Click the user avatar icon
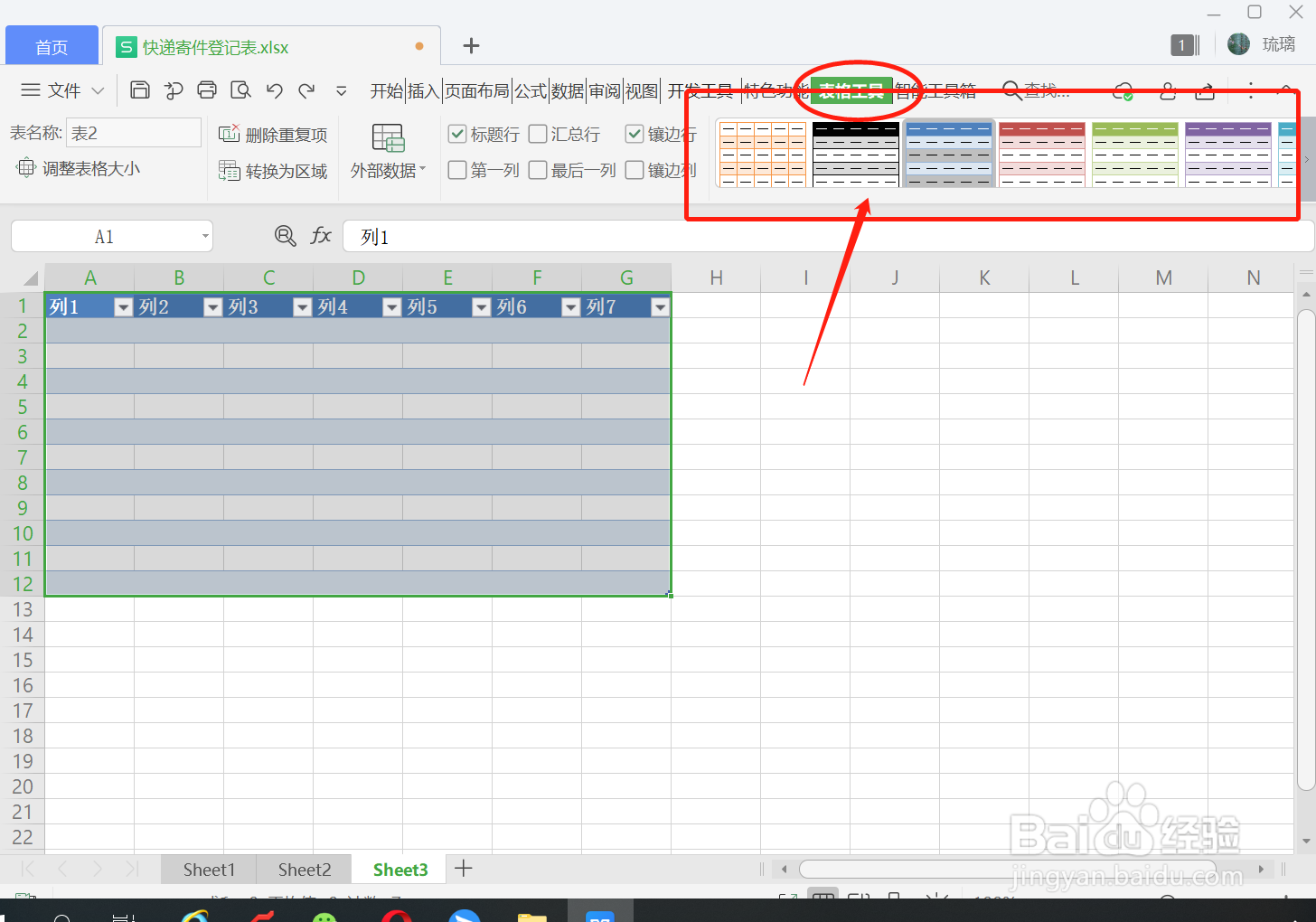Viewport: 1316px width, 922px height. [x=1239, y=43]
